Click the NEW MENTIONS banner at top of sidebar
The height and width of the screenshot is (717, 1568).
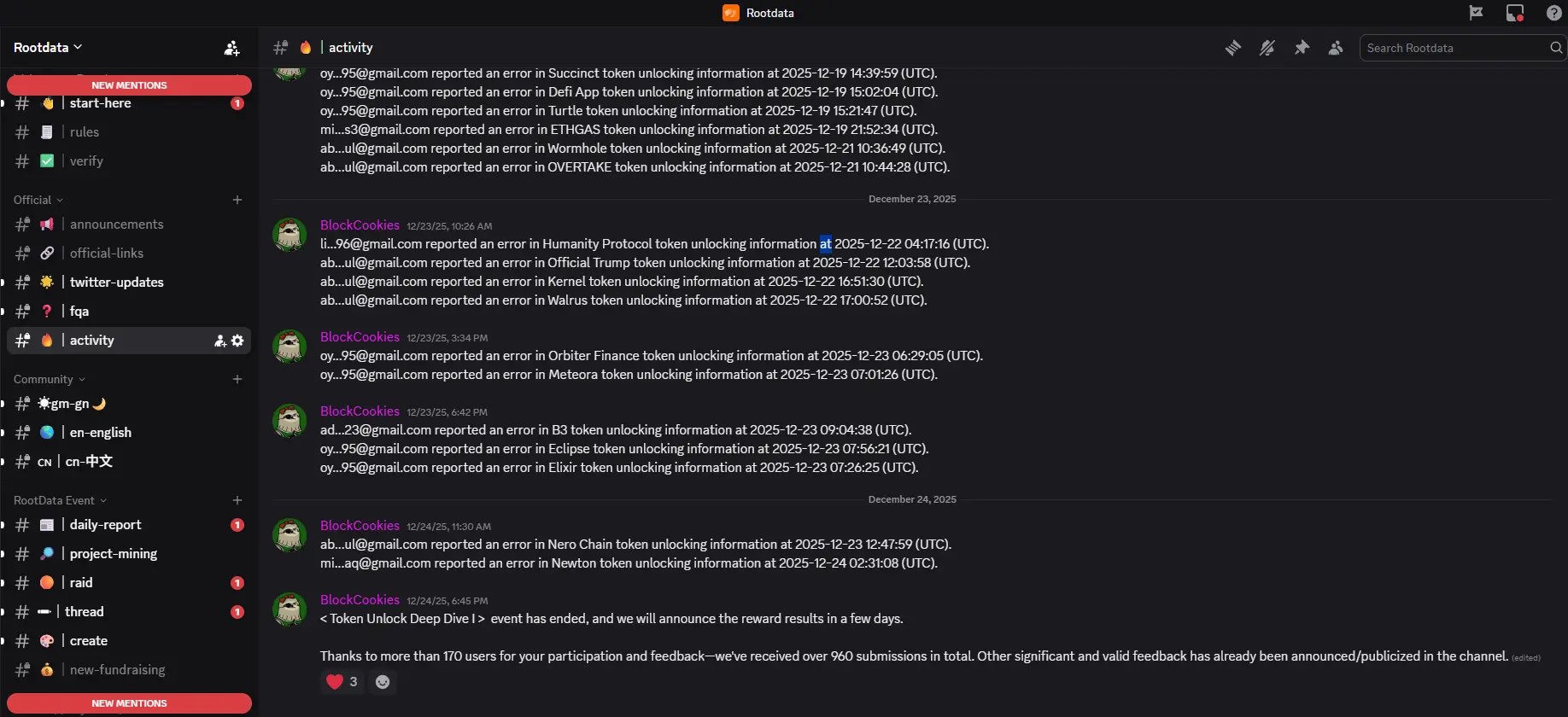pos(129,85)
